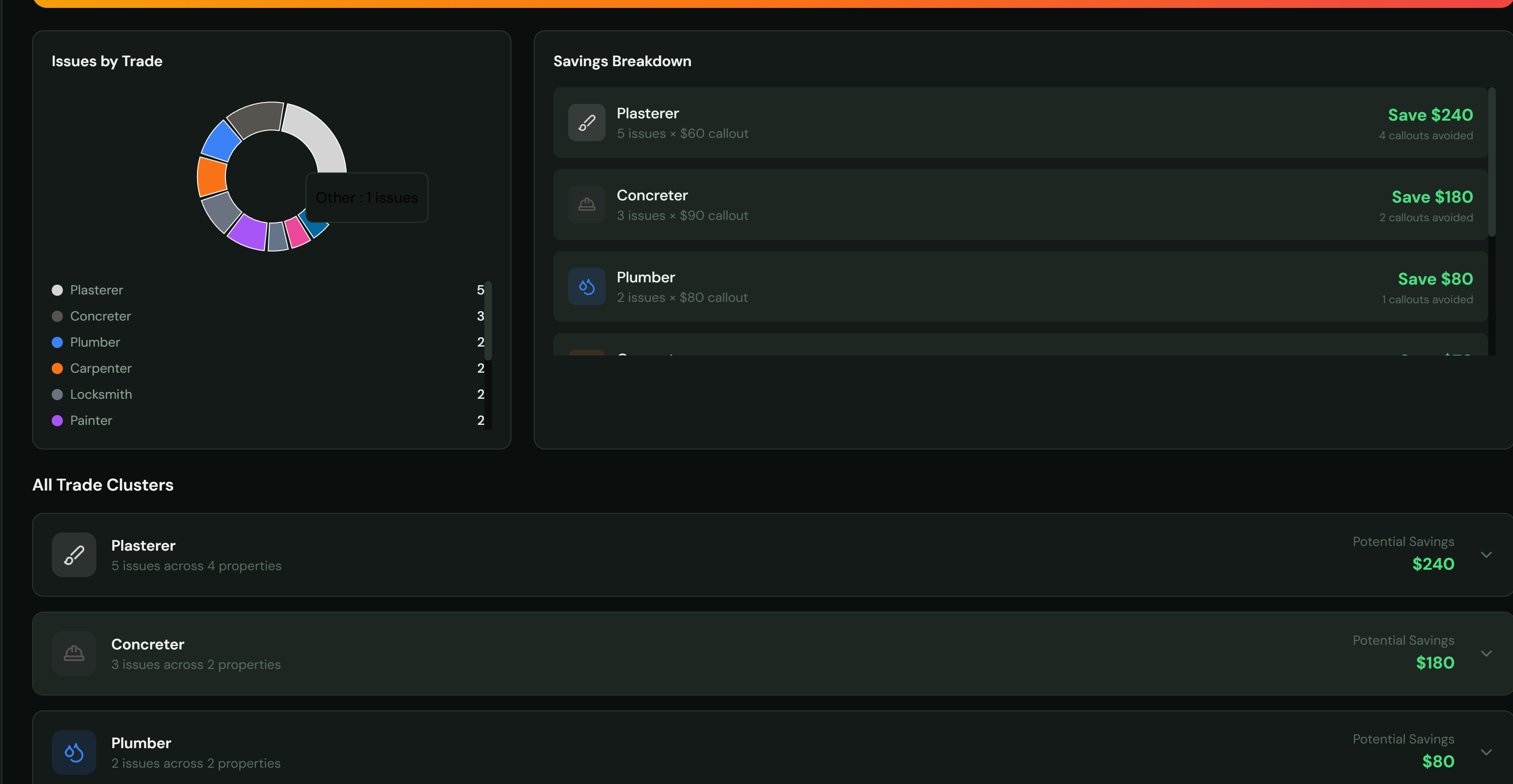Click the Locksmith legend label

101,395
